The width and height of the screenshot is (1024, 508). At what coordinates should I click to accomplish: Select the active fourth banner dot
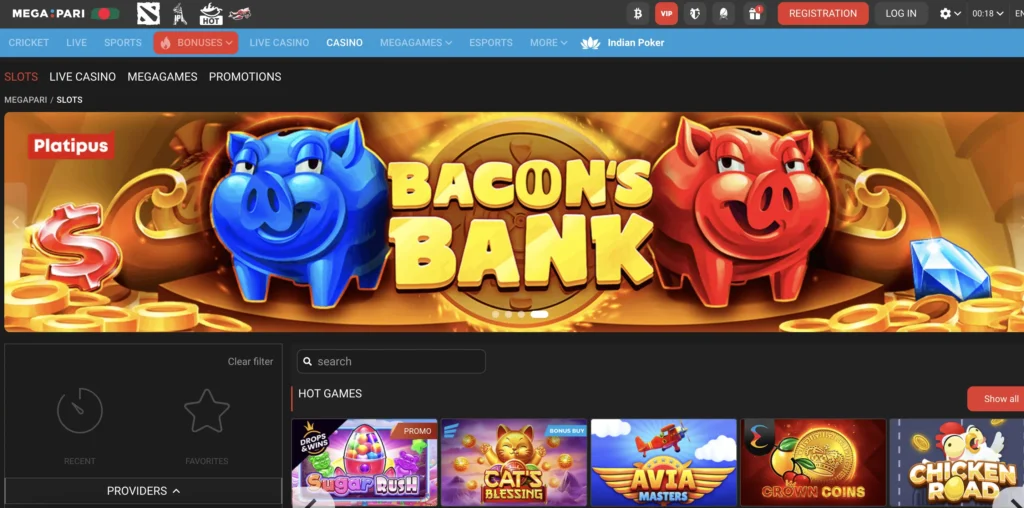pyautogui.click(x=539, y=314)
